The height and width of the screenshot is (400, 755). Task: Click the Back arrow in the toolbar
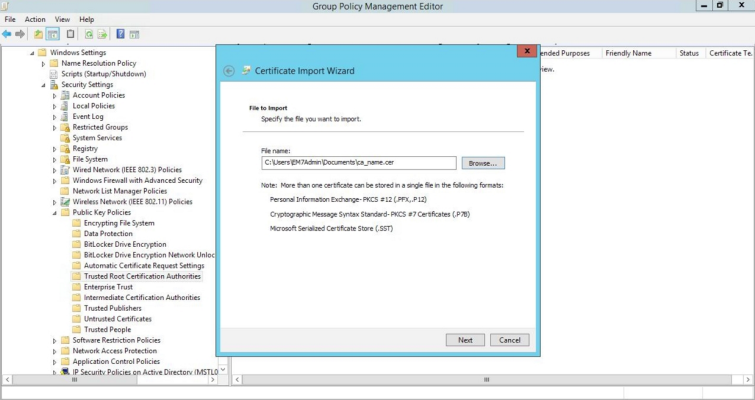tap(7, 34)
